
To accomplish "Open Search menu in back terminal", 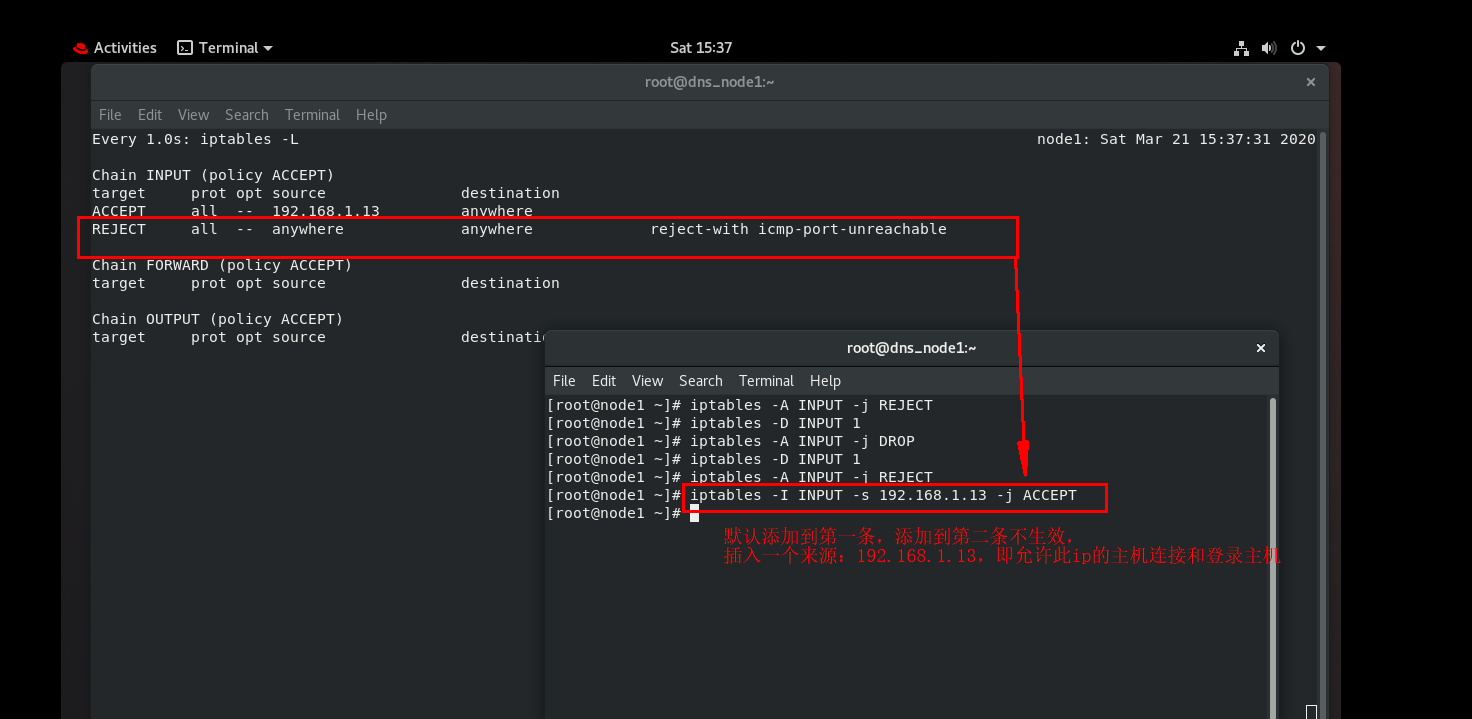I will (247, 115).
